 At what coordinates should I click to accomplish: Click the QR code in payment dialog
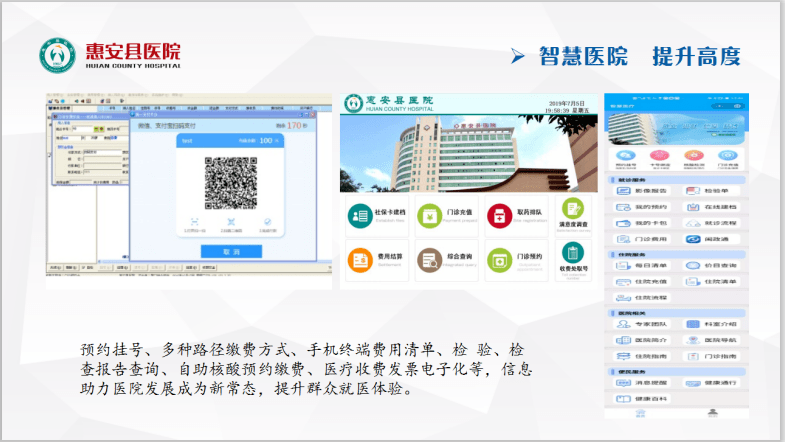click(x=231, y=183)
